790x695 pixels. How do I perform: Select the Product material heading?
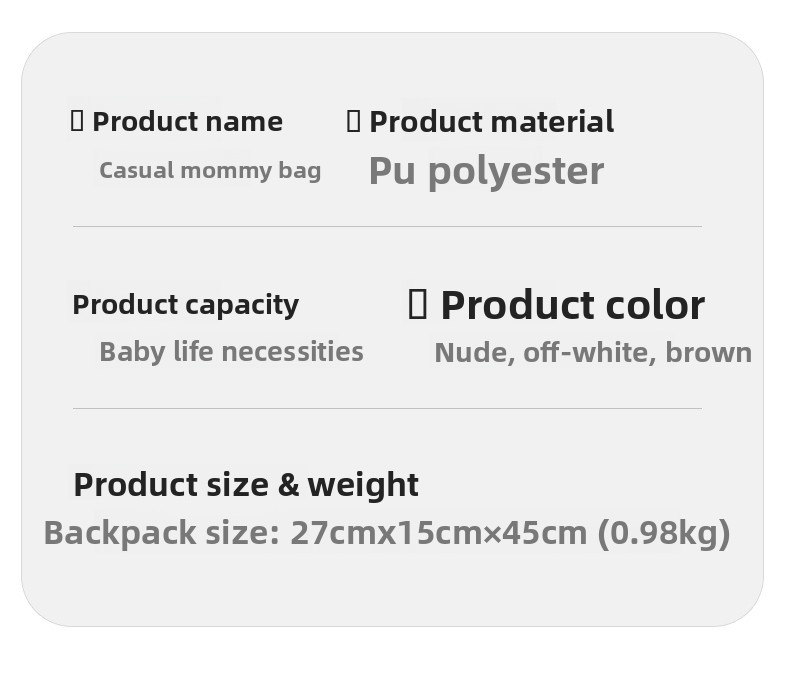491,122
